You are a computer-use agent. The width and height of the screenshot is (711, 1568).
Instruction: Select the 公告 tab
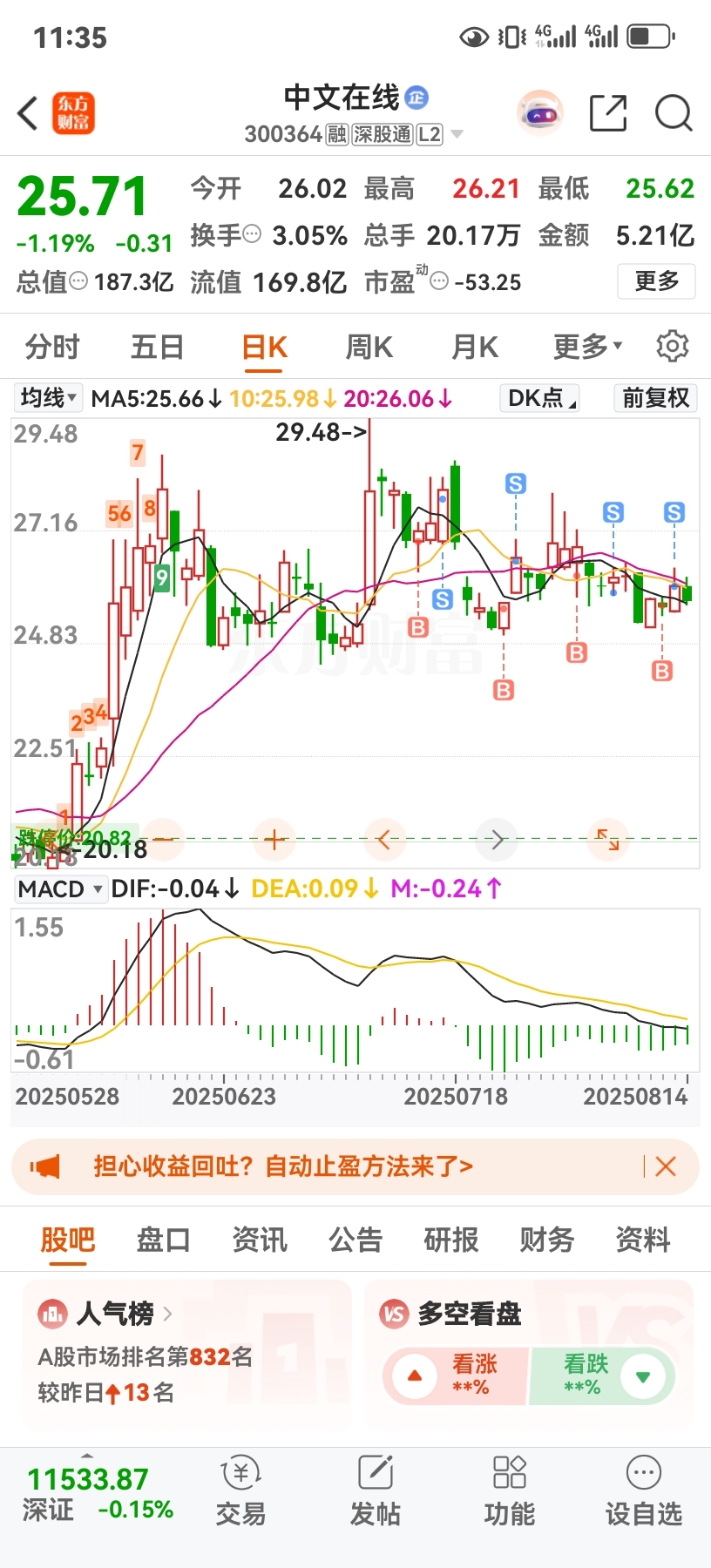point(355,1239)
